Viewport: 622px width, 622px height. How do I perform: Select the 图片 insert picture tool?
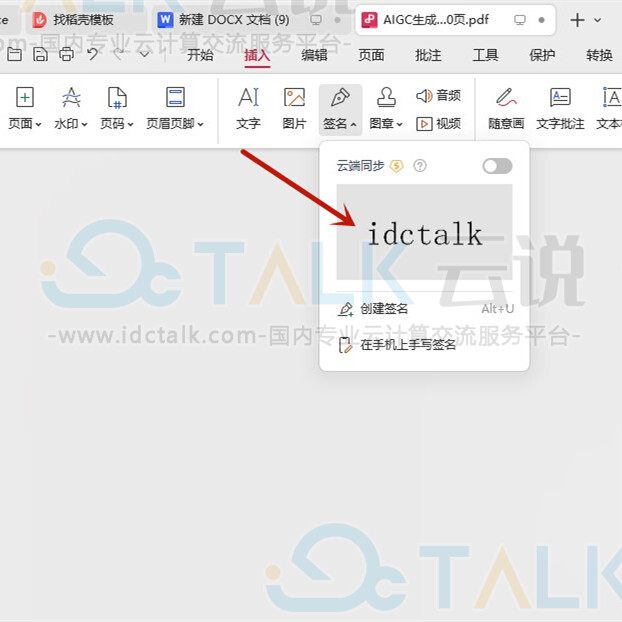[294, 109]
